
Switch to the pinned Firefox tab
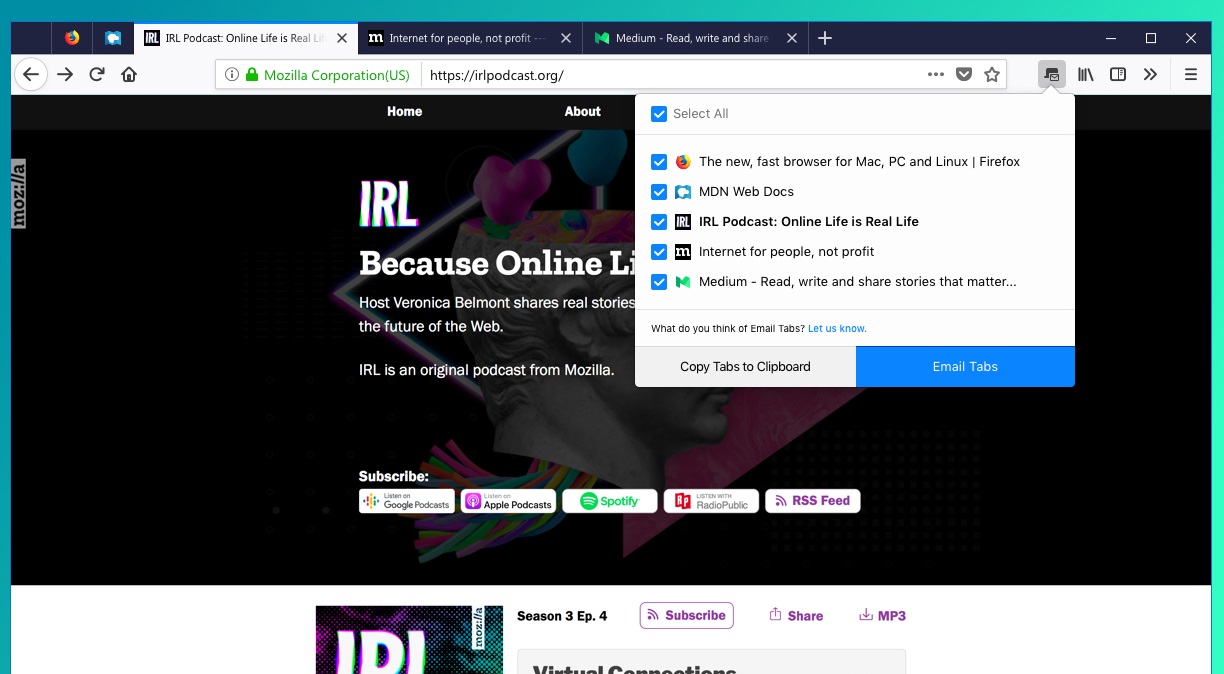pyautogui.click(x=72, y=38)
